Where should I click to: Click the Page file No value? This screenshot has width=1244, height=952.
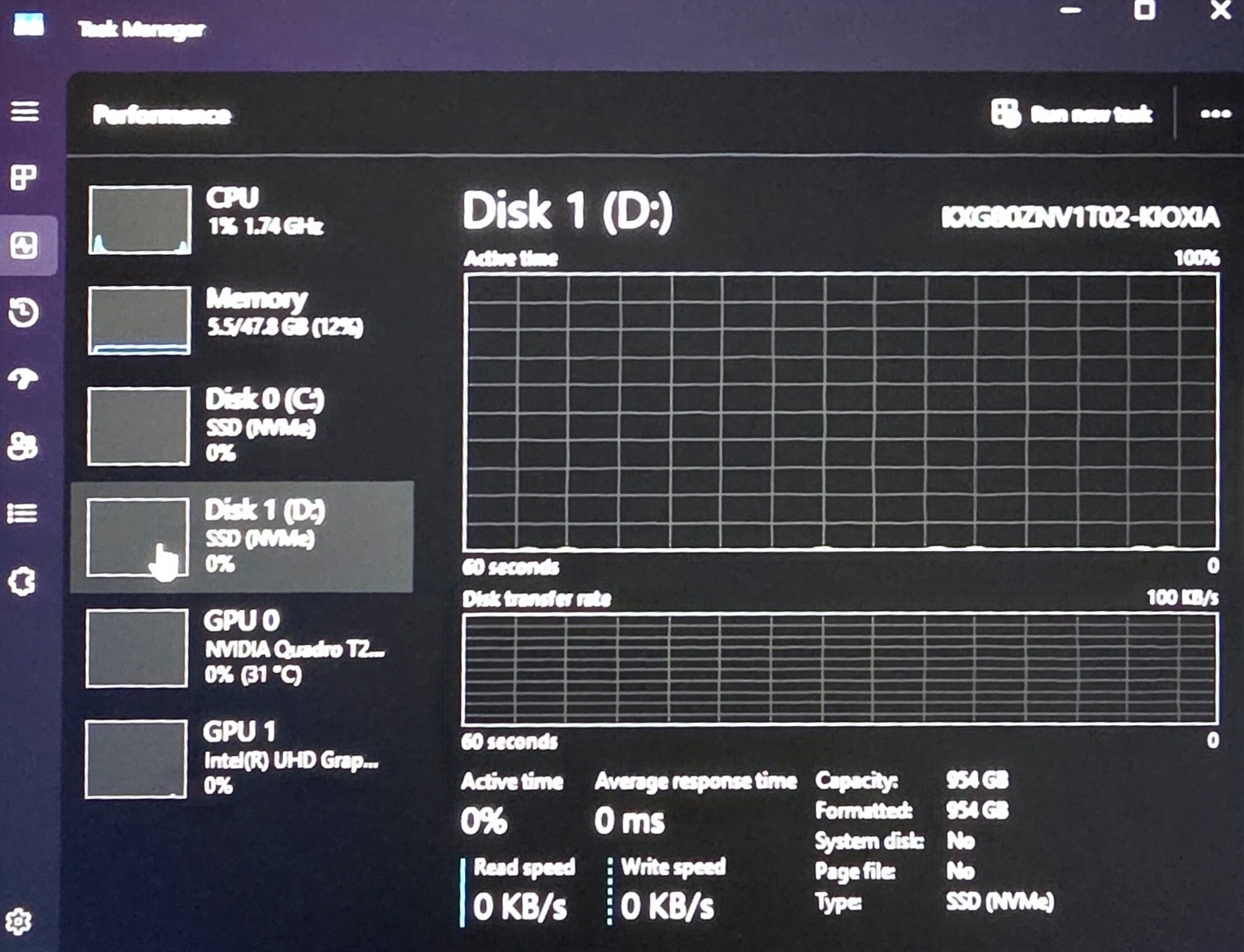(960, 870)
